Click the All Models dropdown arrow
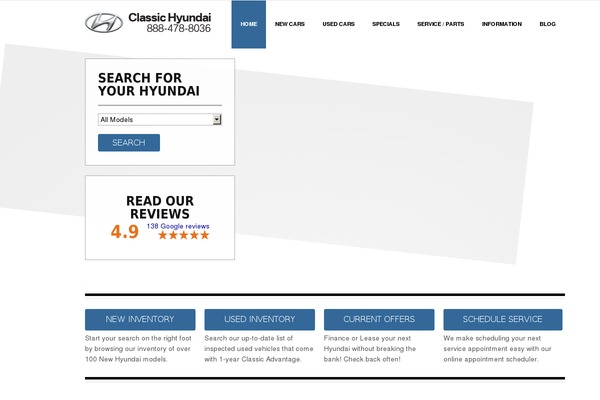Image resolution: width=600 pixels, height=400 pixels. 217,119
